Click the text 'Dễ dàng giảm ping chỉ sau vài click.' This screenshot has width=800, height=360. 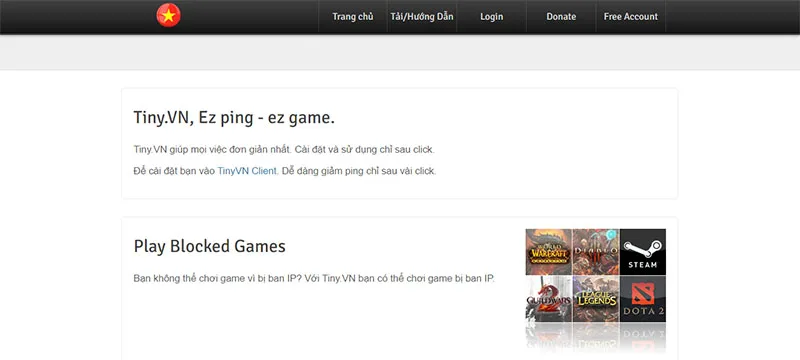[x=359, y=171]
